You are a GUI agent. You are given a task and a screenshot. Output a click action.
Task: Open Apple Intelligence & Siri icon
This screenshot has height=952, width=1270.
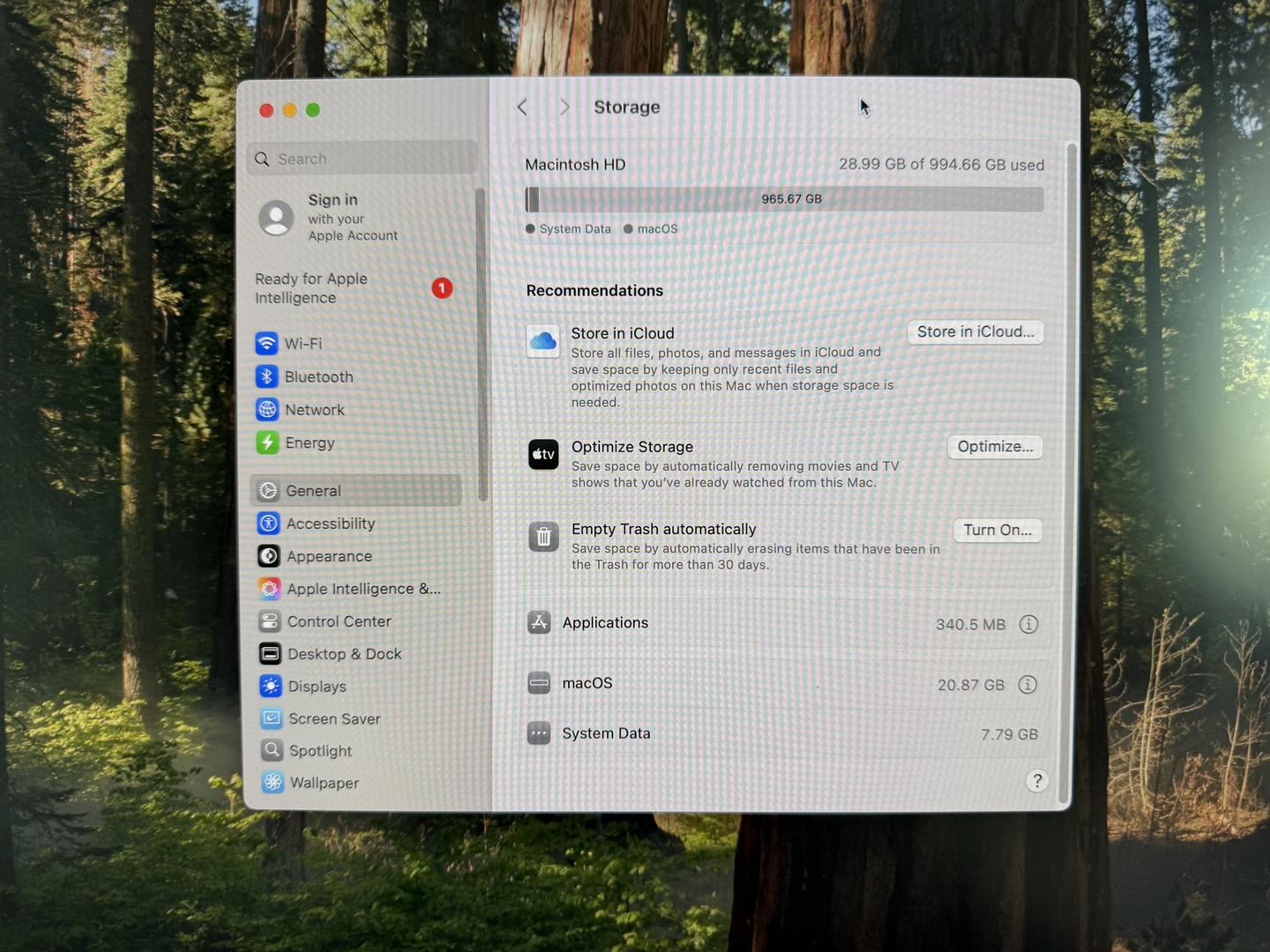(x=269, y=589)
